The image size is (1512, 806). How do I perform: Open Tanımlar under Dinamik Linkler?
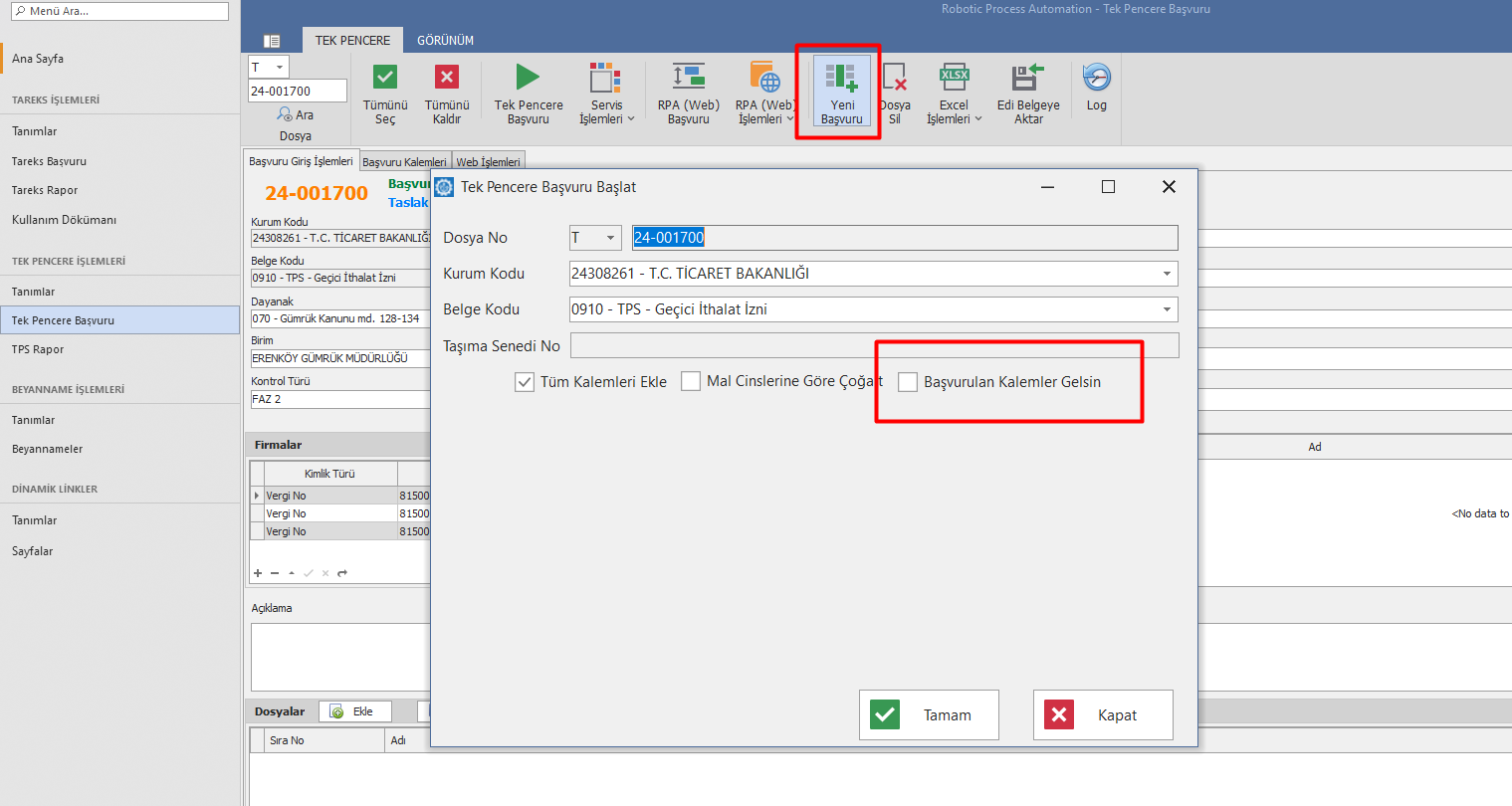[x=34, y=520]
